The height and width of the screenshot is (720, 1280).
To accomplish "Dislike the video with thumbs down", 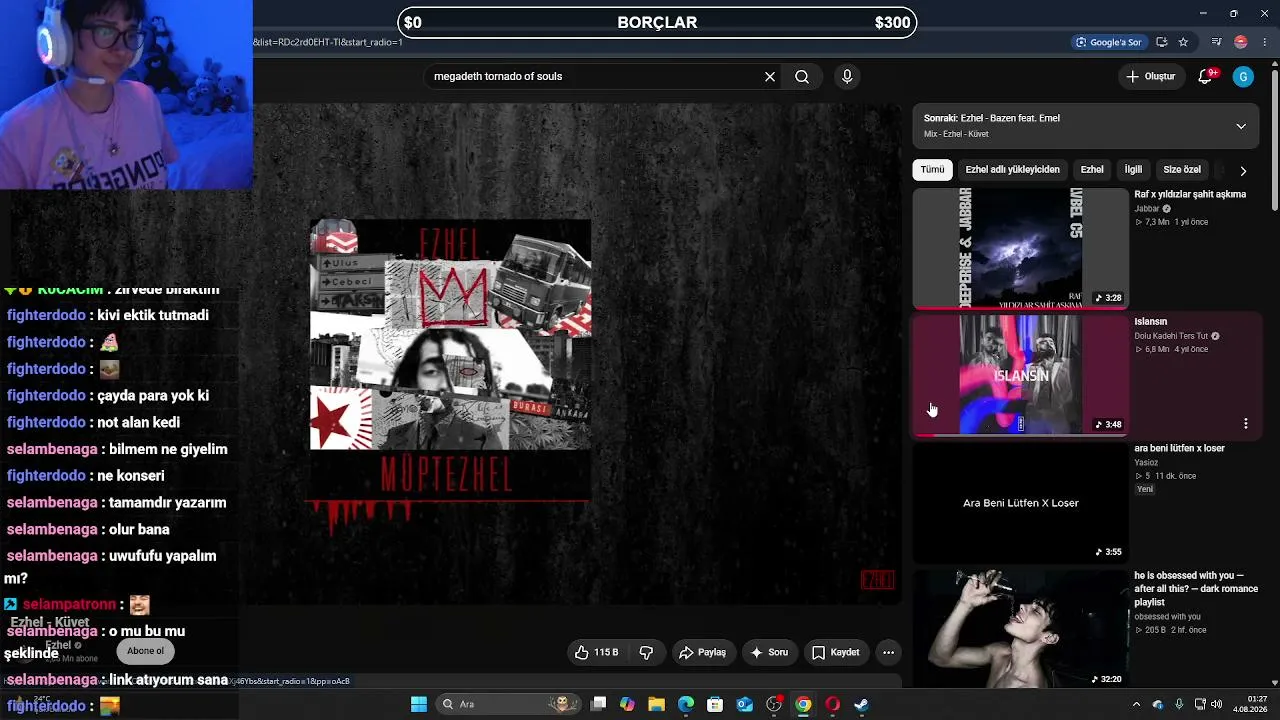I will (646, 652).
